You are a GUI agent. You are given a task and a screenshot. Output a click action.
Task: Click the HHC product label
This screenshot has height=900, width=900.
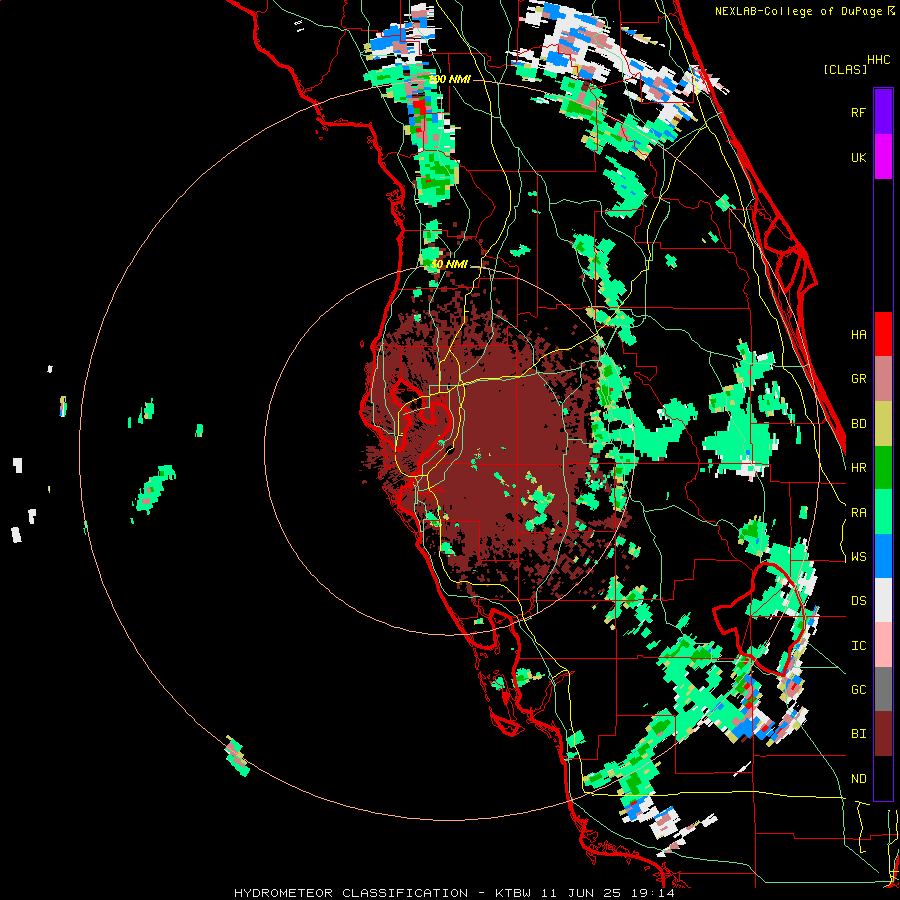click(879, 60)
